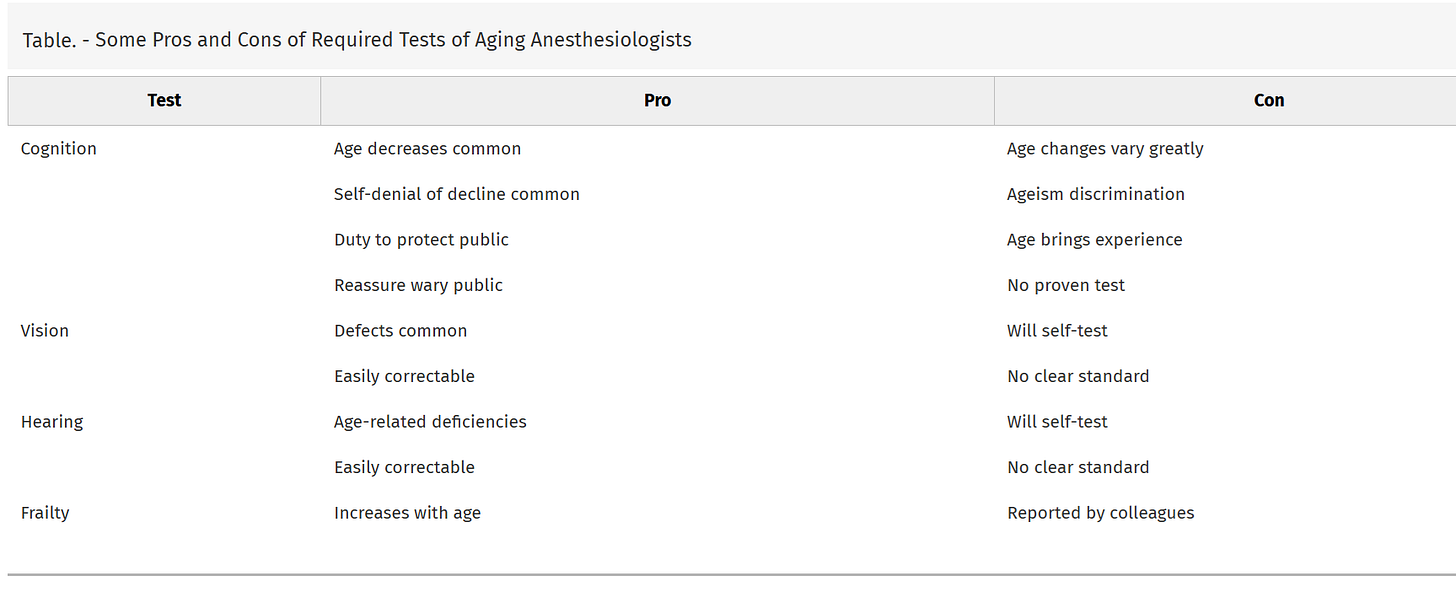This screenshot has width=1456, height=593.
Task: Click the 'Age brings experience' cell
Action: pos(1094,240)
